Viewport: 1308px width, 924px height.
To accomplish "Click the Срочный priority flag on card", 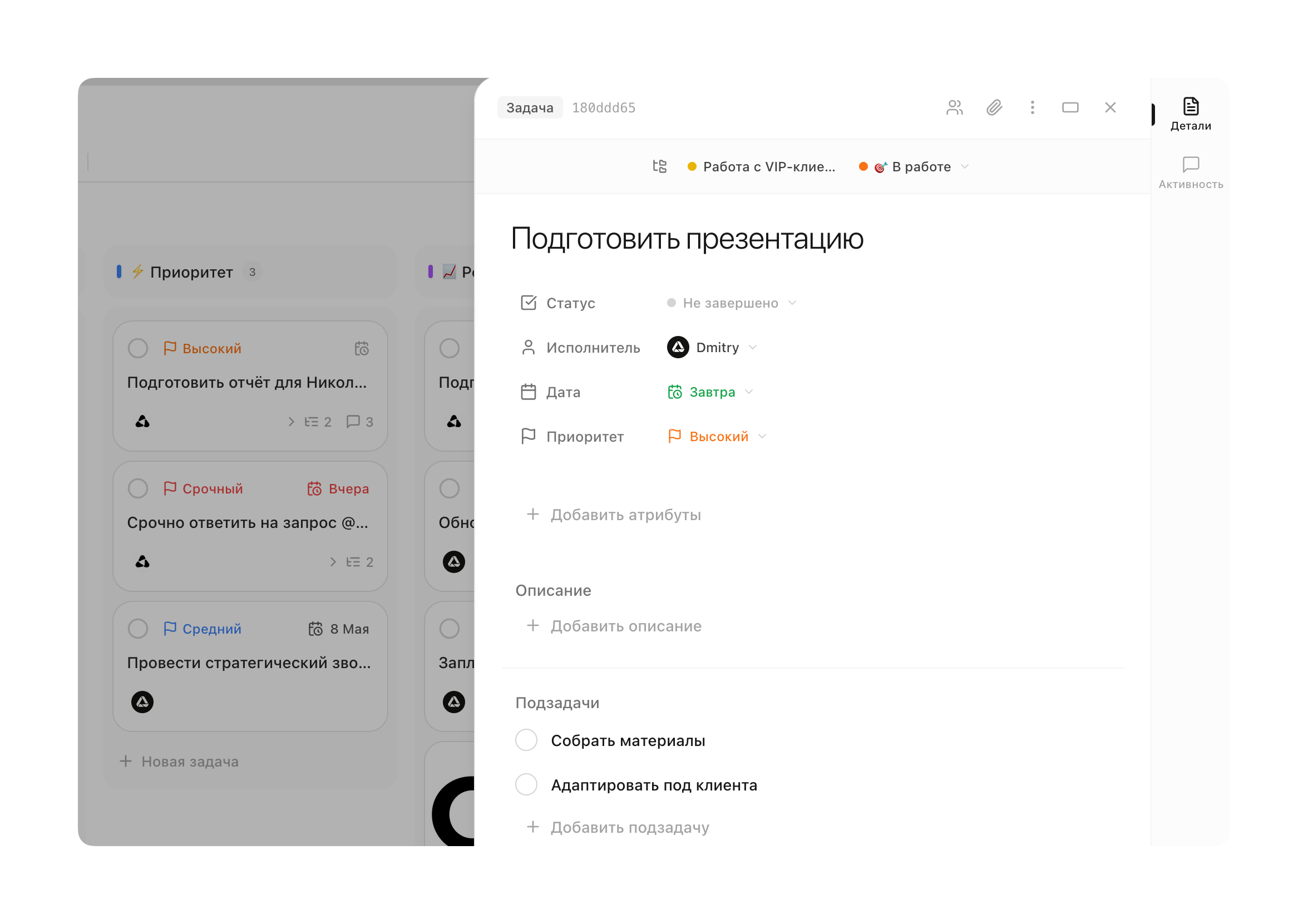I will tap(203, 488).
